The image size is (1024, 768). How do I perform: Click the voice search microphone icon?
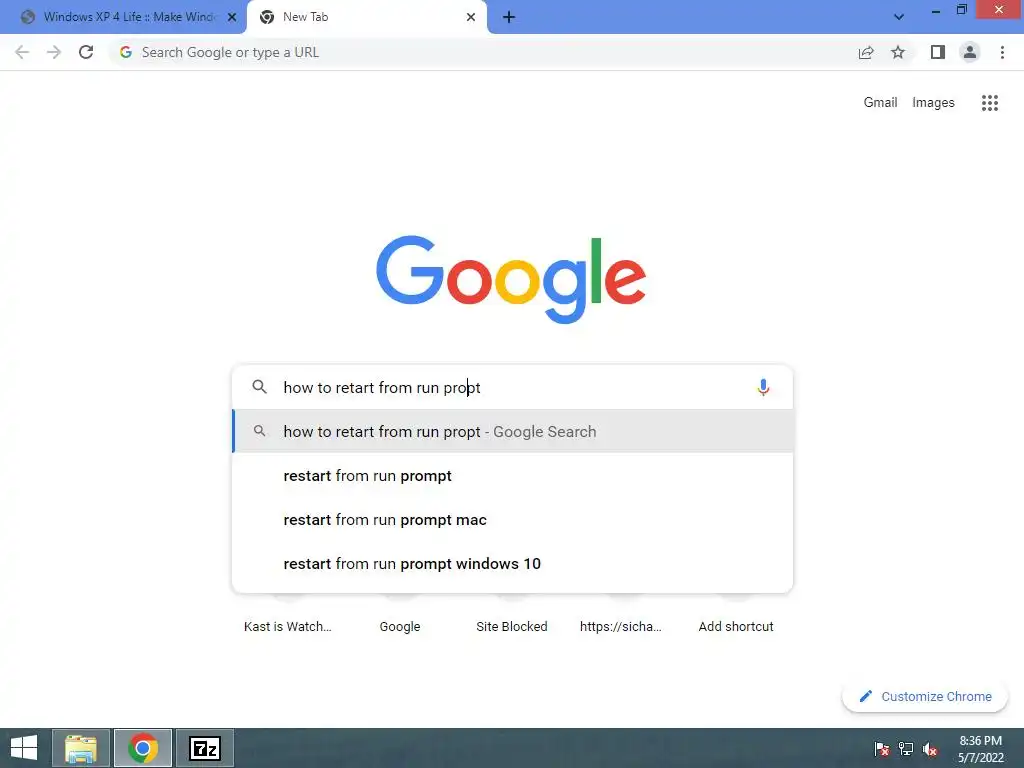click(763, 387)
